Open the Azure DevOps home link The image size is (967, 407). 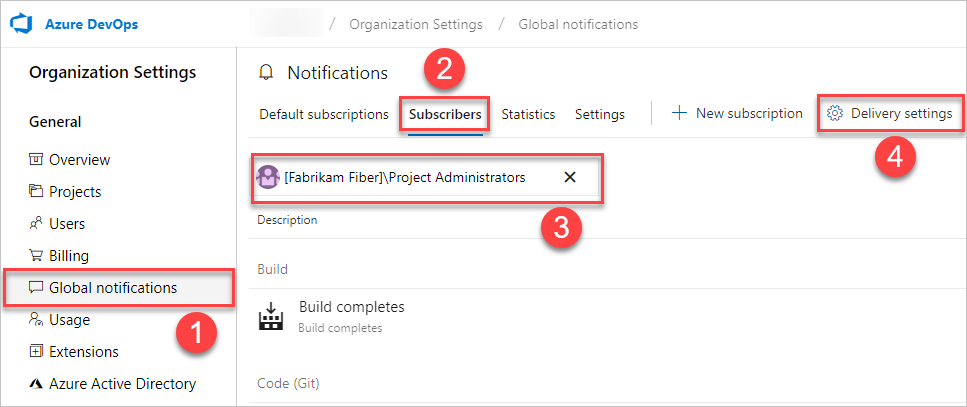91,25
